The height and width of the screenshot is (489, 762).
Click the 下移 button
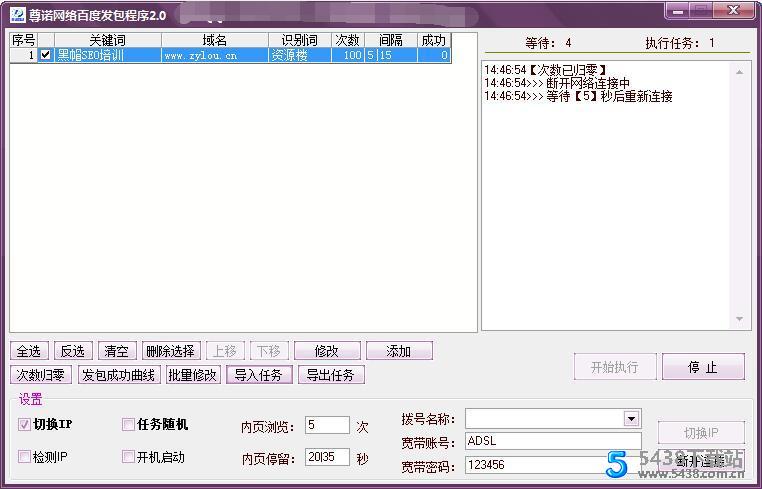point(269,351)
